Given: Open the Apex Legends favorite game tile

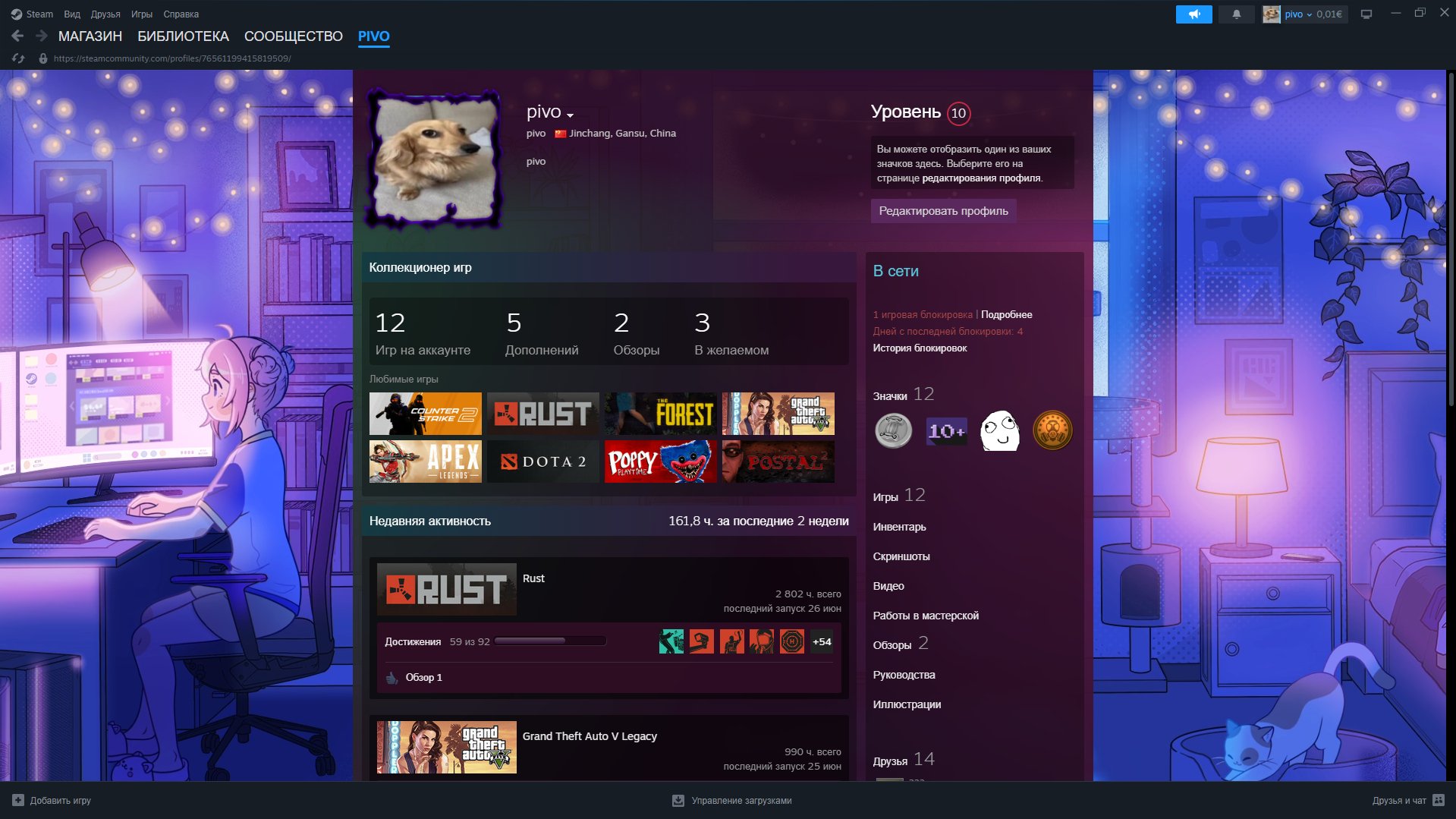Looking at the screenshot, I should (425, 461).
